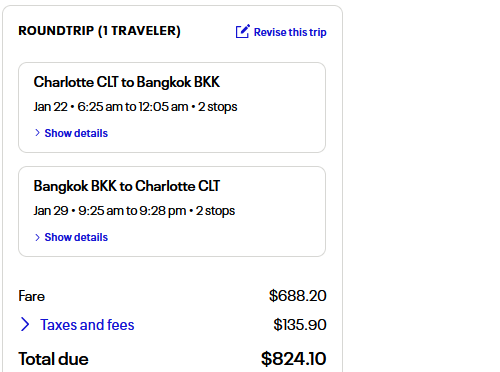Select the Bangkok BKK to Charlotte CLT heading
The height and width of the screenshot is (372, 500).
click(x=127, y=186)
